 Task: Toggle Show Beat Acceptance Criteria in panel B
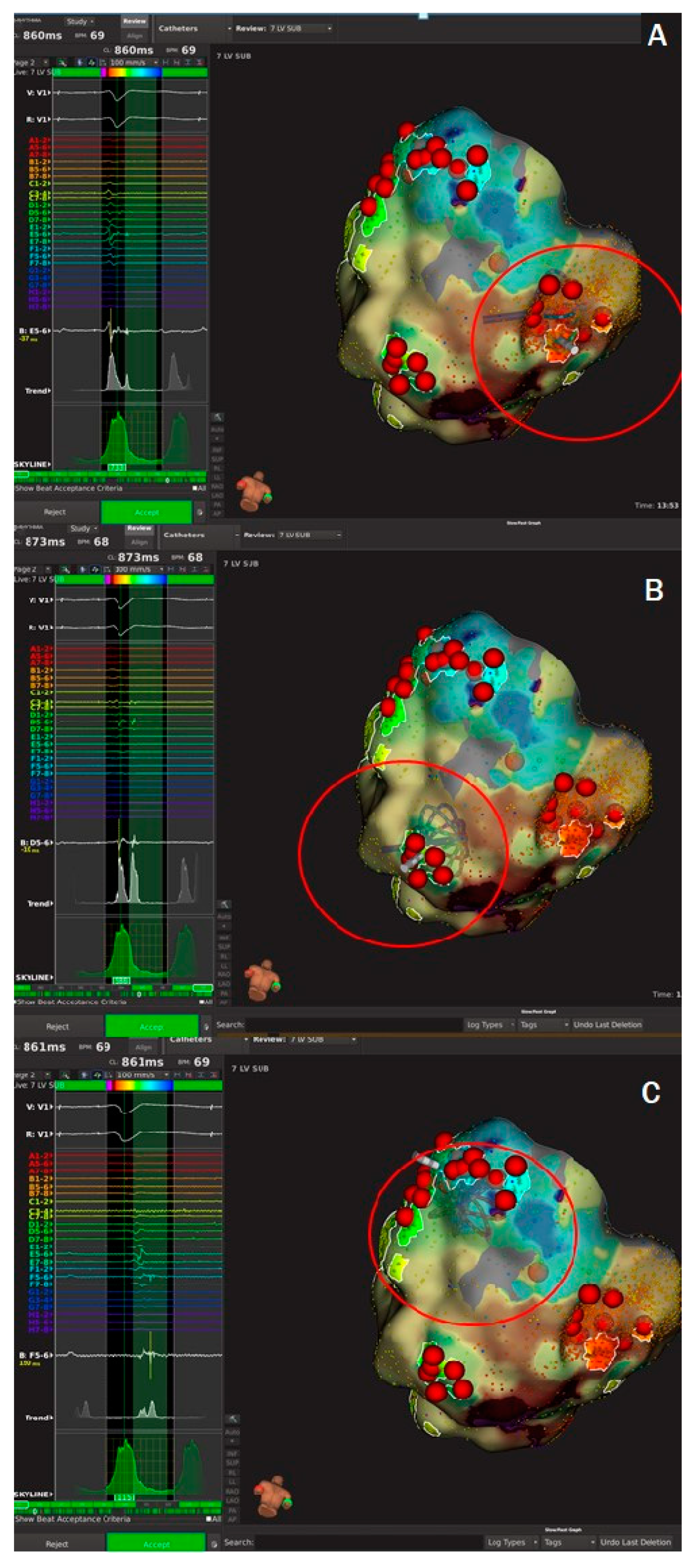[x=70, y=1002]
